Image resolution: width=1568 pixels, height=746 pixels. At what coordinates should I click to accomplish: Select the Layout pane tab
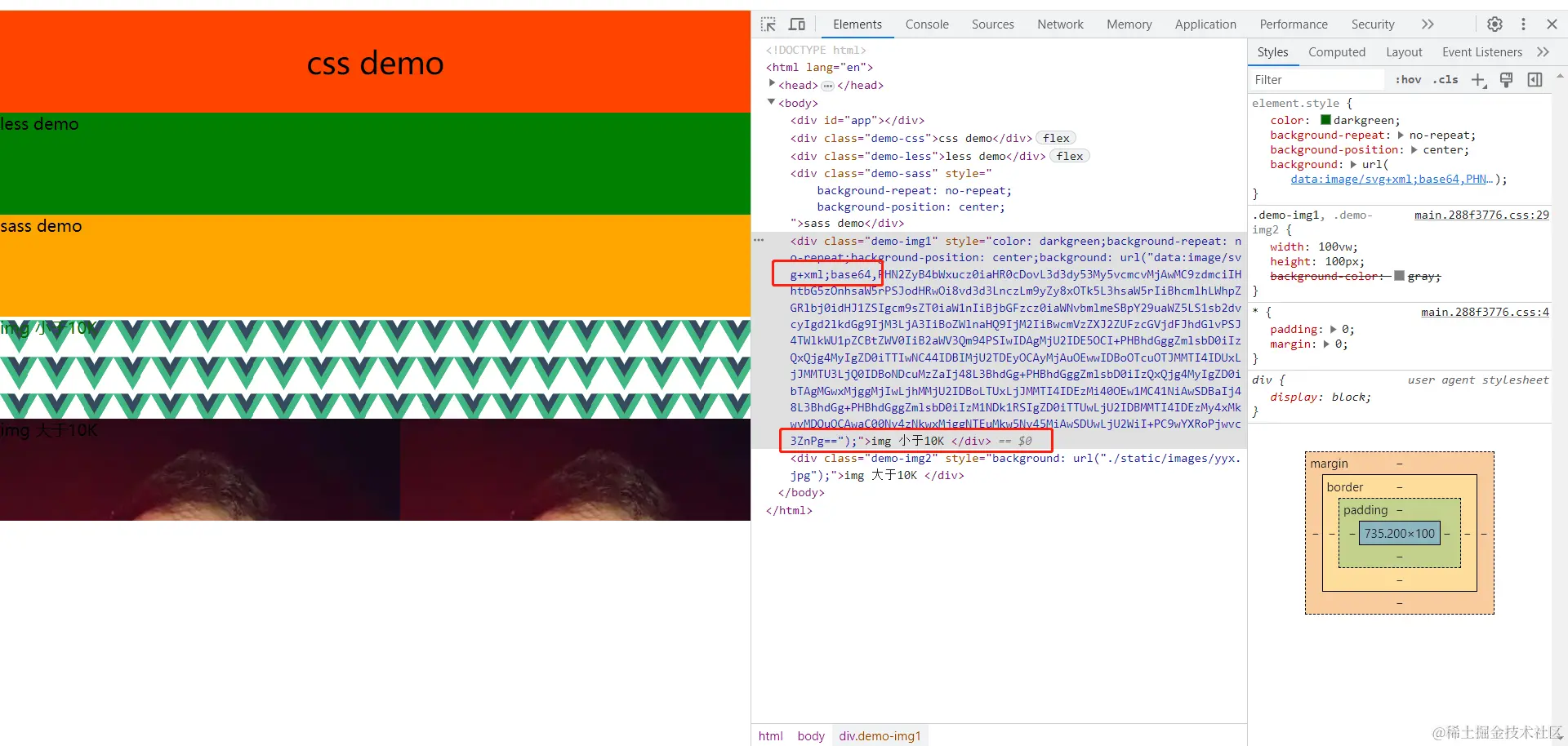pos(1404,51)
